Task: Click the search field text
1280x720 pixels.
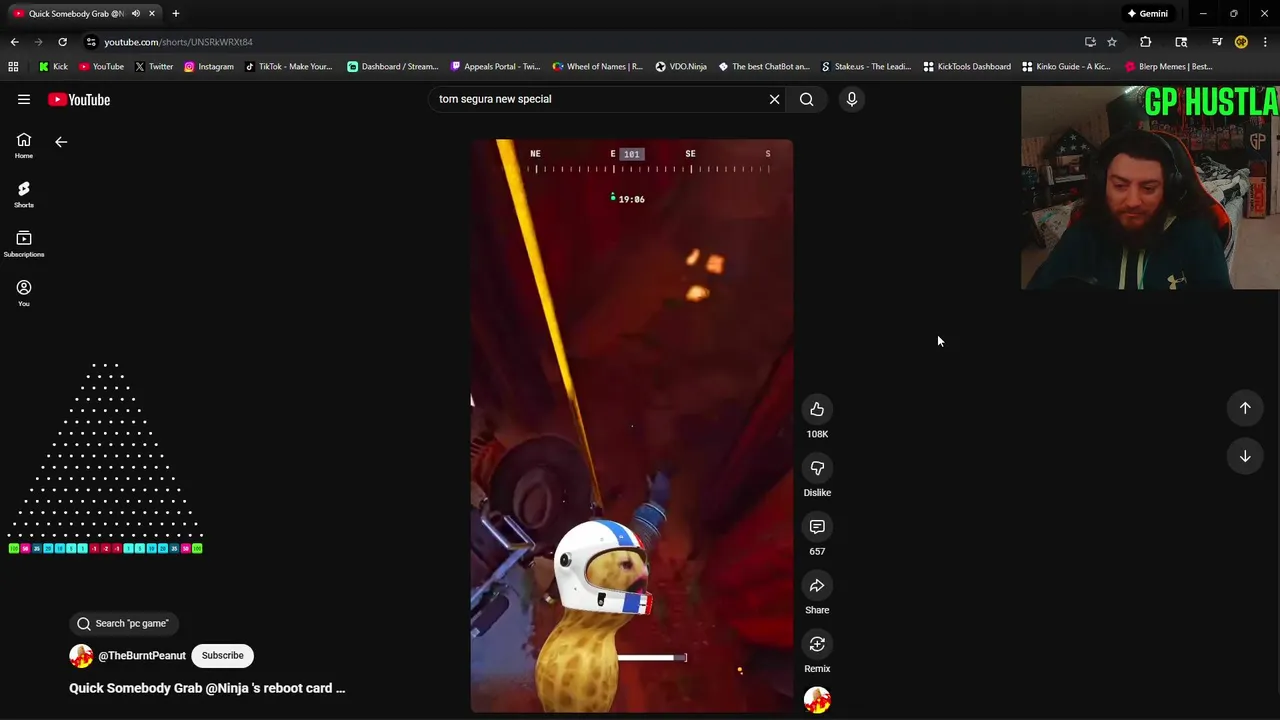Action: (495, 99)
